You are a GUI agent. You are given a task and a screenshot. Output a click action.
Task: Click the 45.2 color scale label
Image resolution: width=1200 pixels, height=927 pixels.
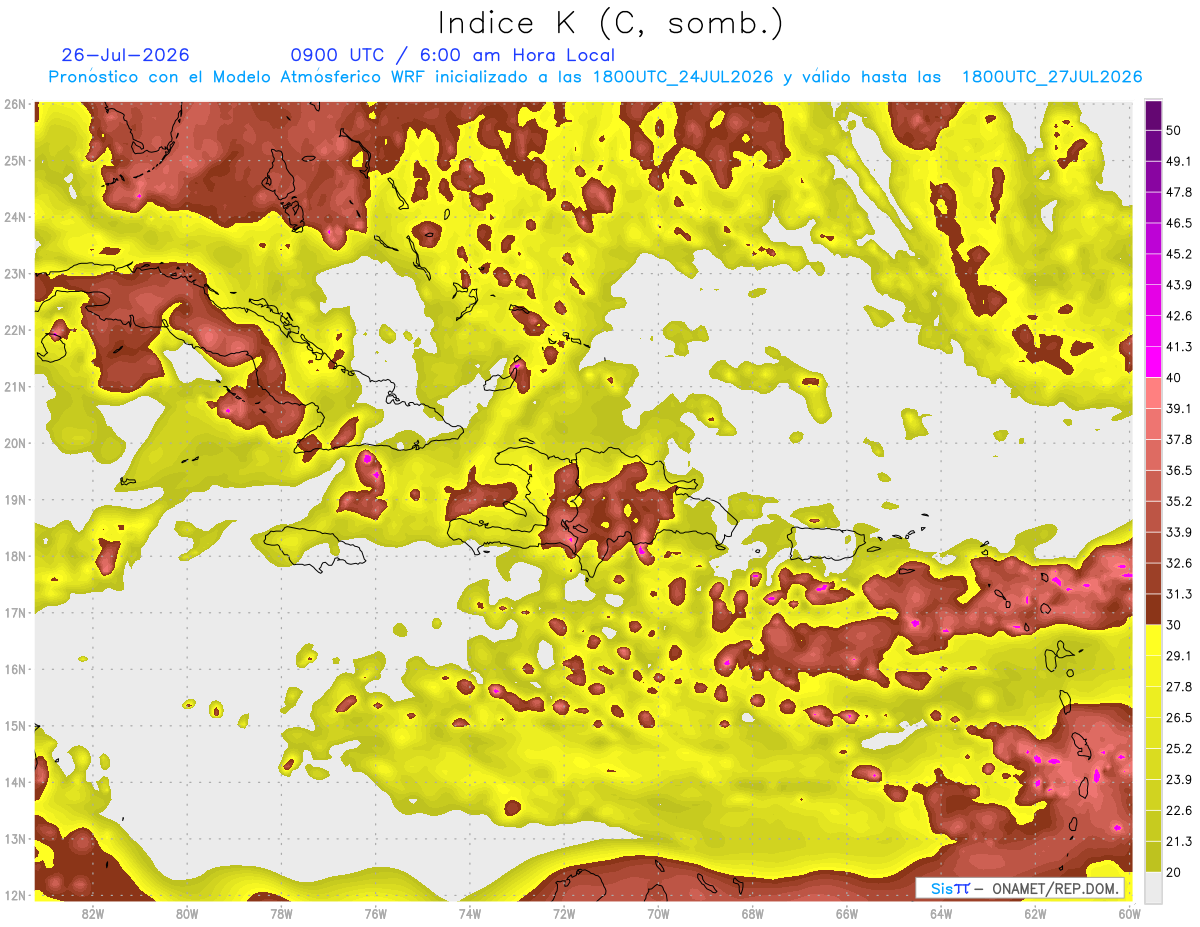pos(1178,254)
